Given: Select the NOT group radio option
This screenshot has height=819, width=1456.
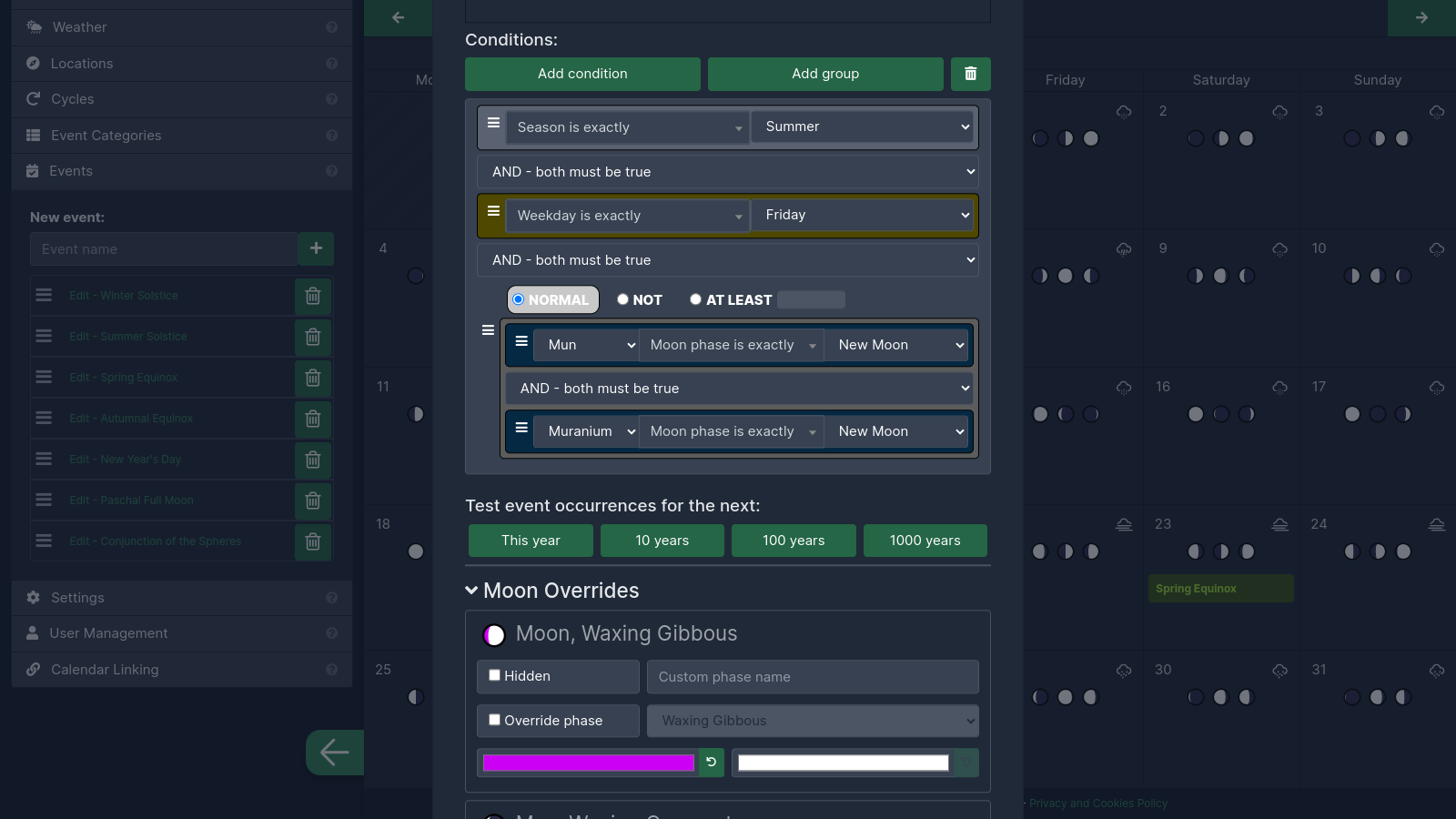Looking at the screenshot, I should [x=623, y=299].
